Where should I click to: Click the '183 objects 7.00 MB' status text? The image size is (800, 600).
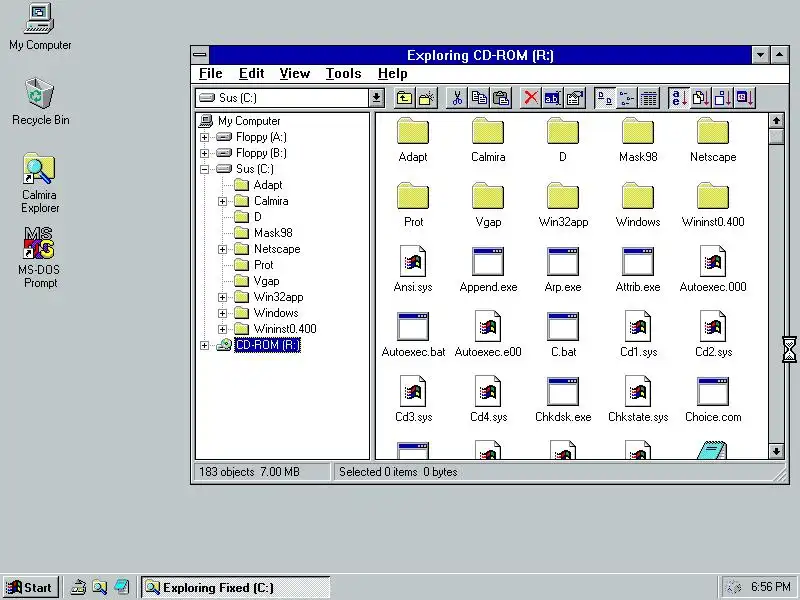249,472
